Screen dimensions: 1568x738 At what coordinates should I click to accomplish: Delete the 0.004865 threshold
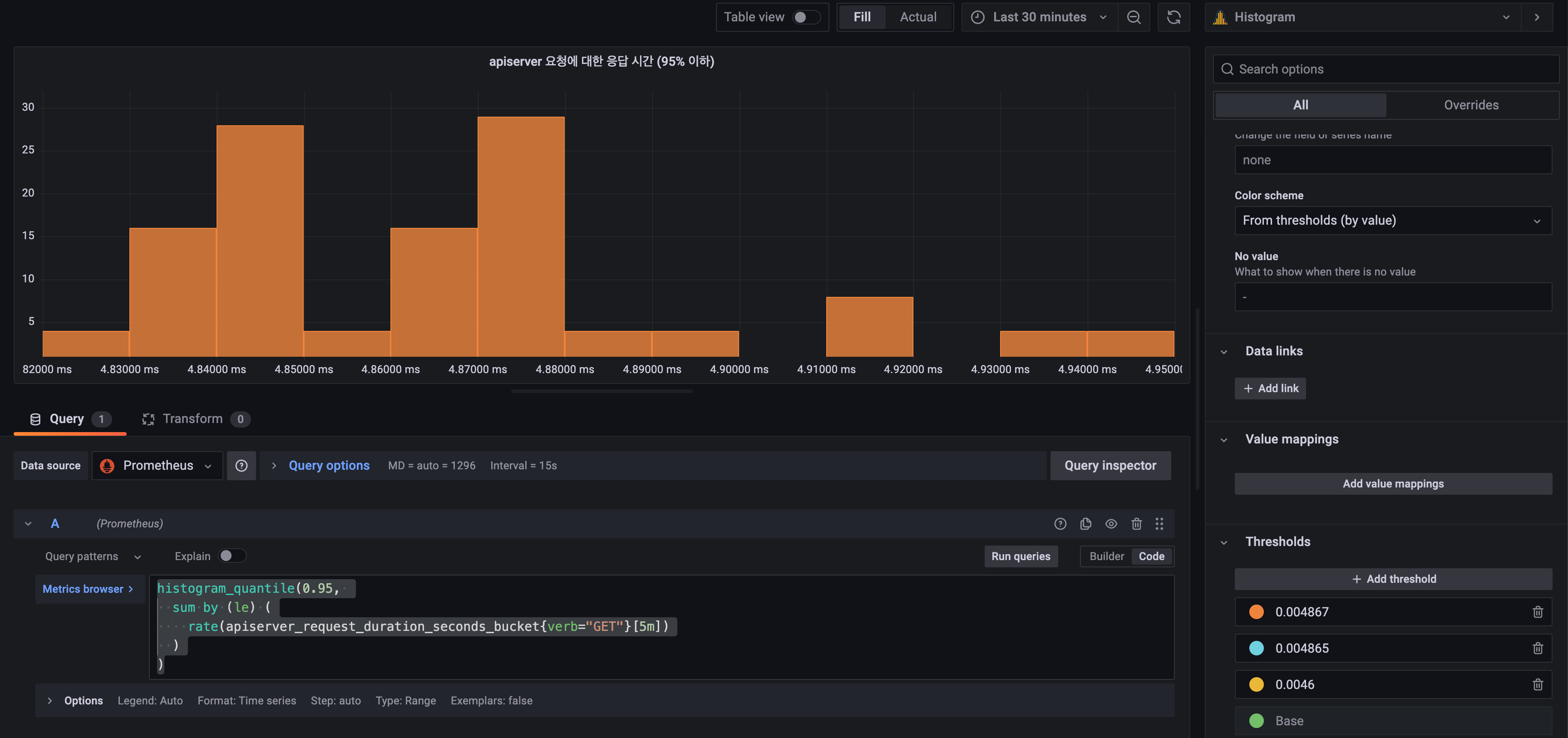pyautogui.click(x=1538, y=648)
